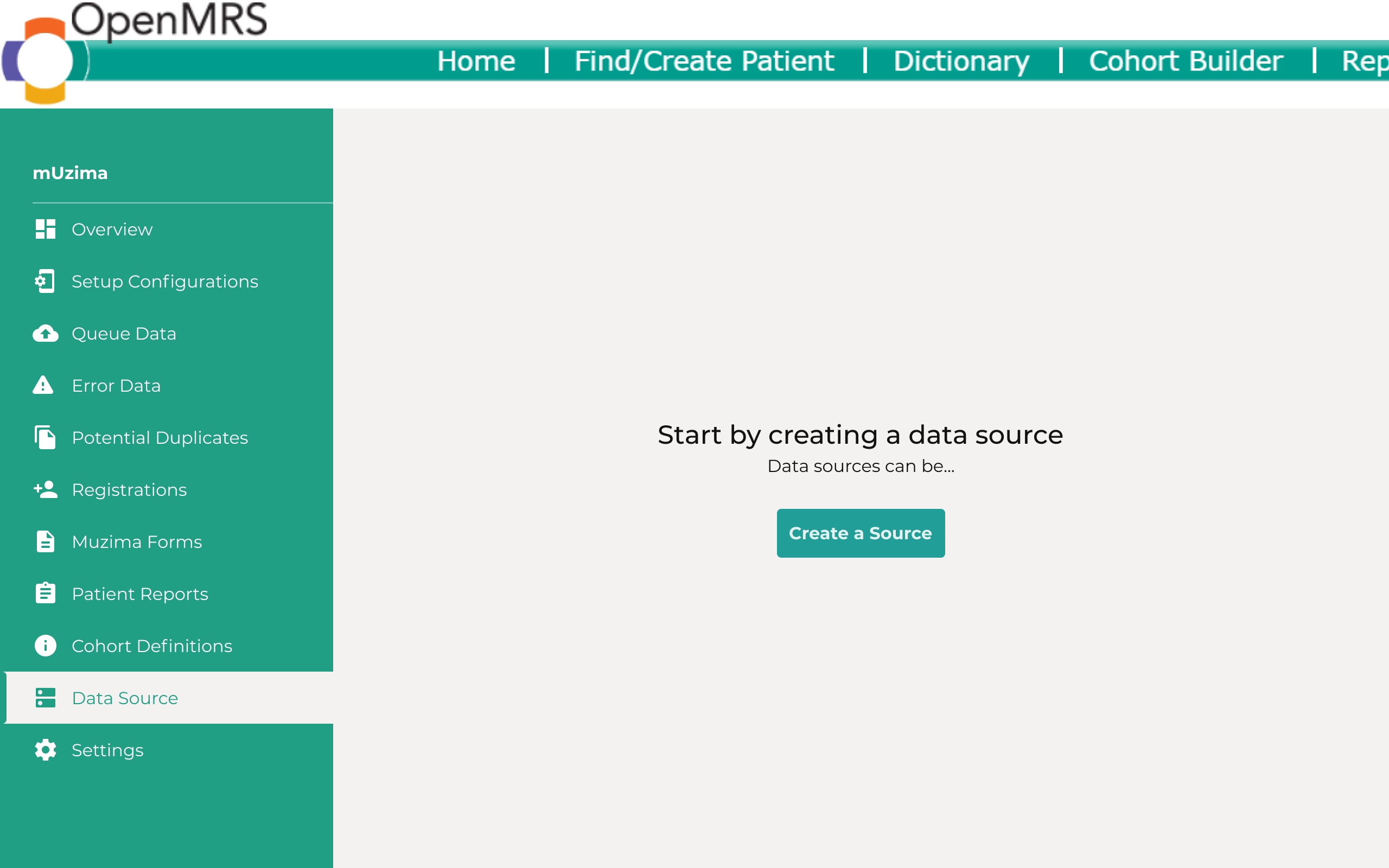Screen dimensions: 1389x868
Task: Click the Create a Source button
Action: pyautogui.click(x=861, y=533)
